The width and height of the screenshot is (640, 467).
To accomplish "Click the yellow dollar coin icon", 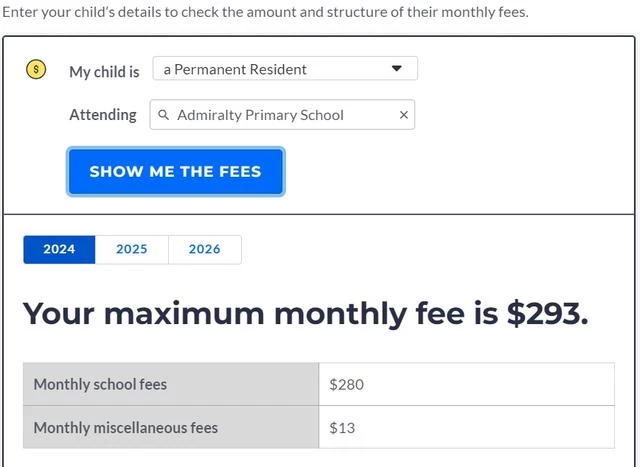I will point(36,69).
